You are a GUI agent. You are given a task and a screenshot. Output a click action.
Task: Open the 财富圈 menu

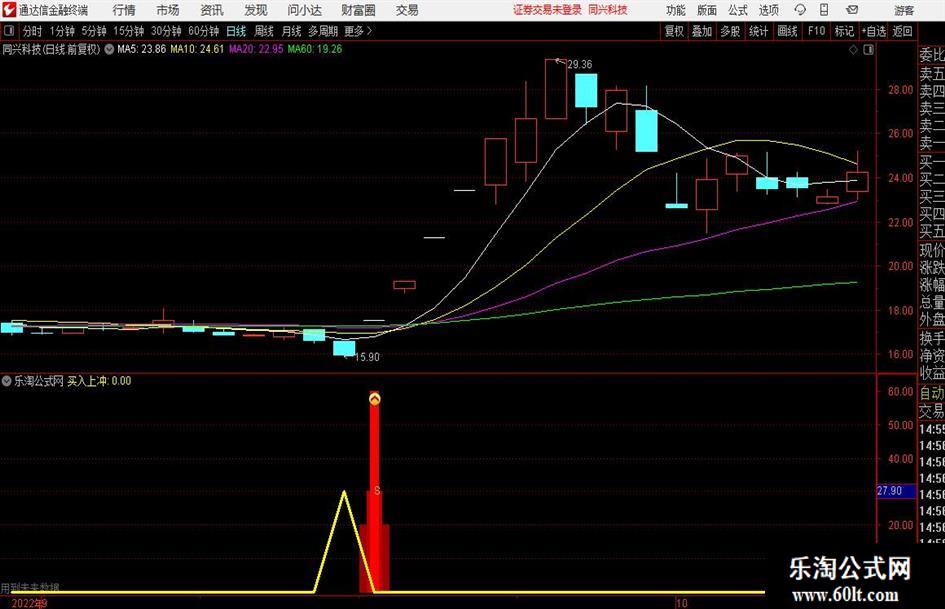tap(358, 10)
